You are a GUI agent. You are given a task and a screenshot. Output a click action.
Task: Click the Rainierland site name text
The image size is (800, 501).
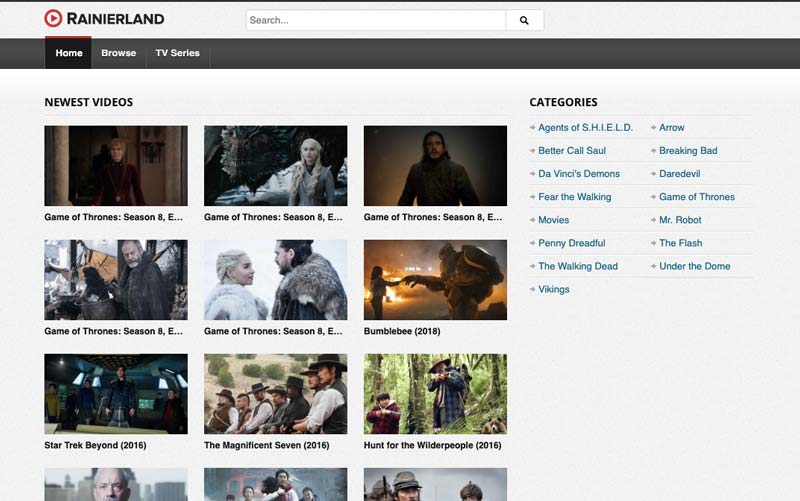[115, 19]
